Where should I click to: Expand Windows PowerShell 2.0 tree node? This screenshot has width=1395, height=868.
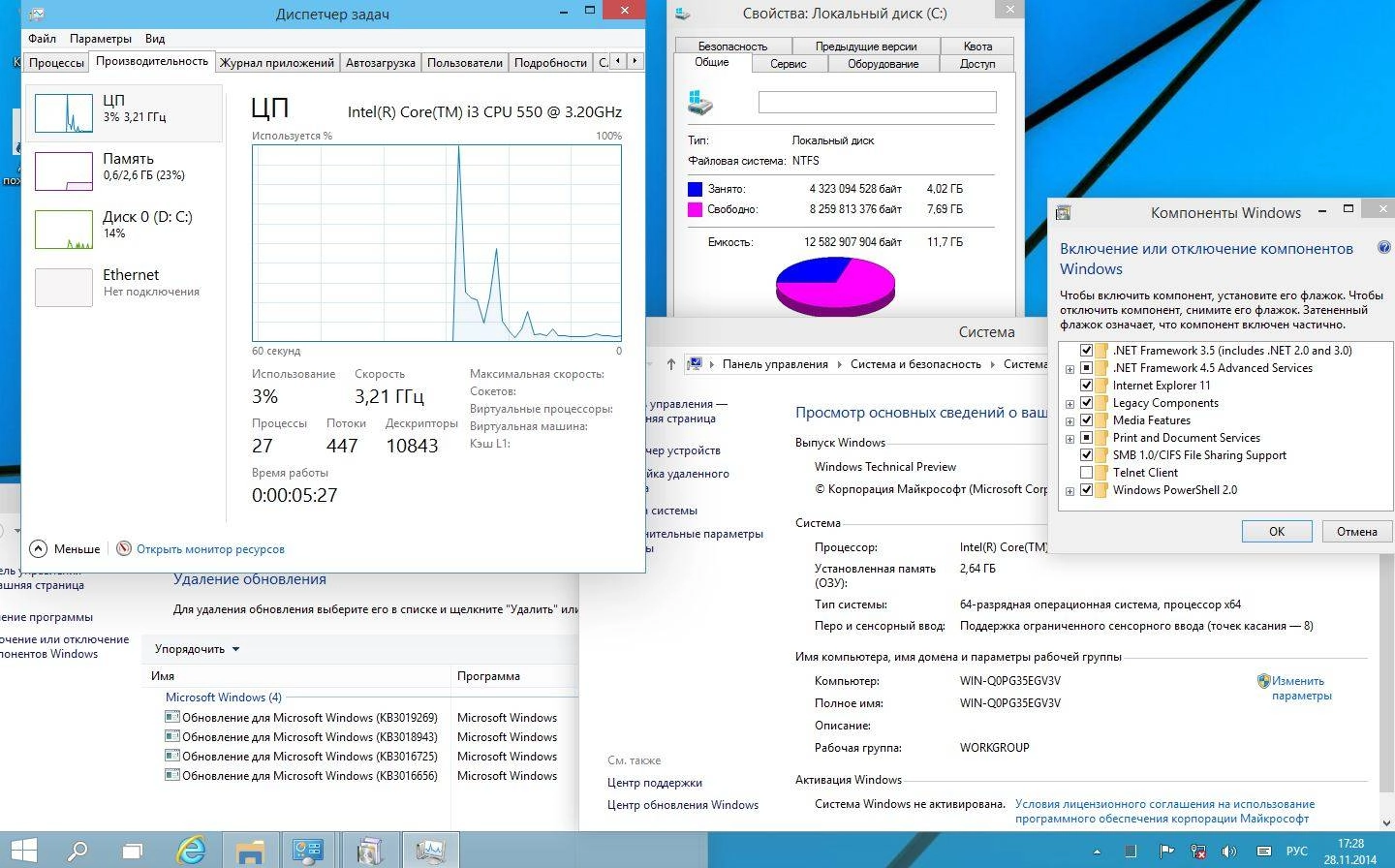pyautogui.click(x=1069, y=491)
